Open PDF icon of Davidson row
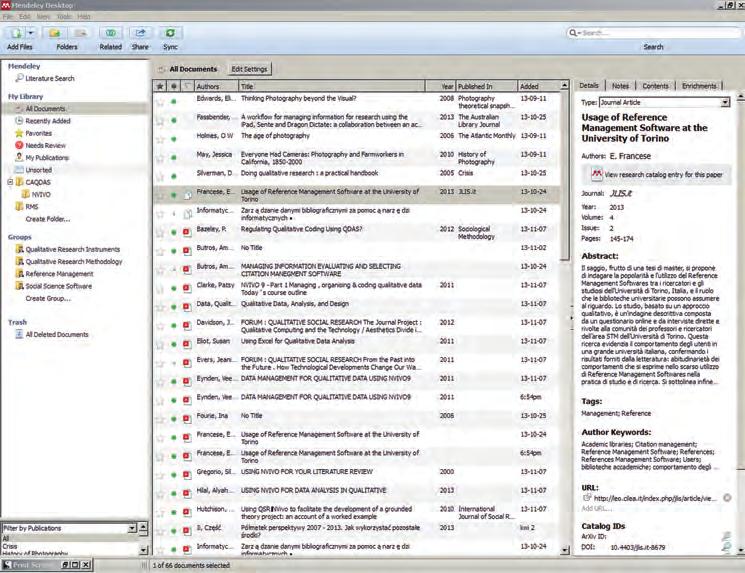The height and width of the screenshot is (573, 745). [187, 325]
